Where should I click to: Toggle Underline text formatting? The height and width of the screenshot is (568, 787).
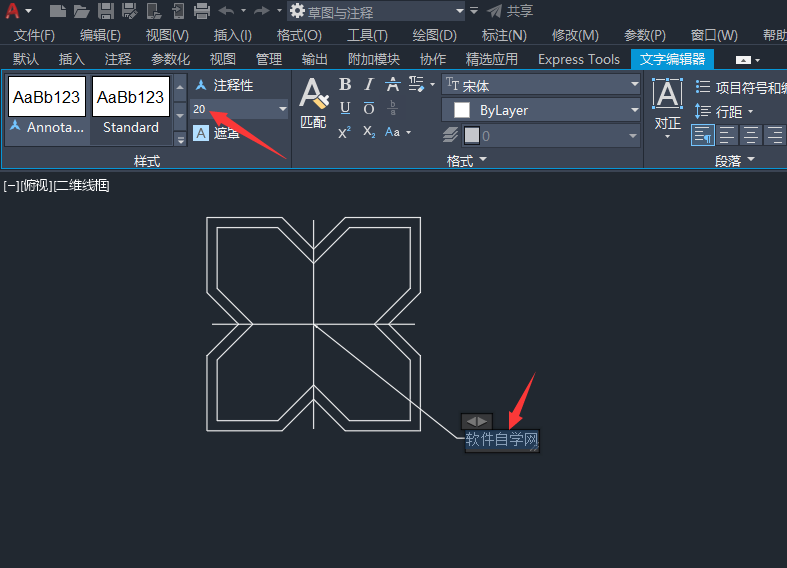pyautogui.click(x=345, y=108)
